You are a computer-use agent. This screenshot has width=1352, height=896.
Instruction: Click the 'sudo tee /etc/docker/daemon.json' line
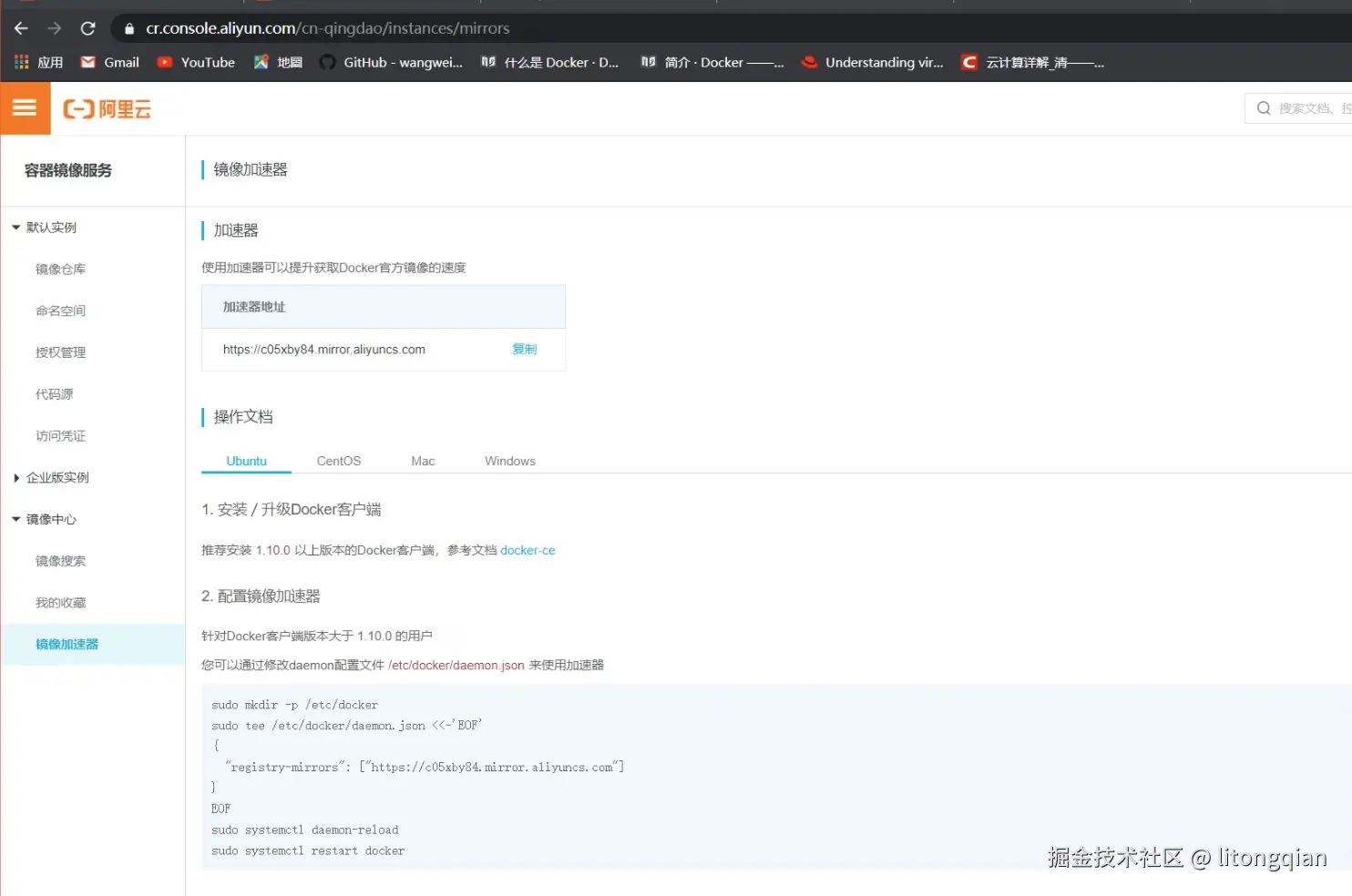tap(346, 726)
